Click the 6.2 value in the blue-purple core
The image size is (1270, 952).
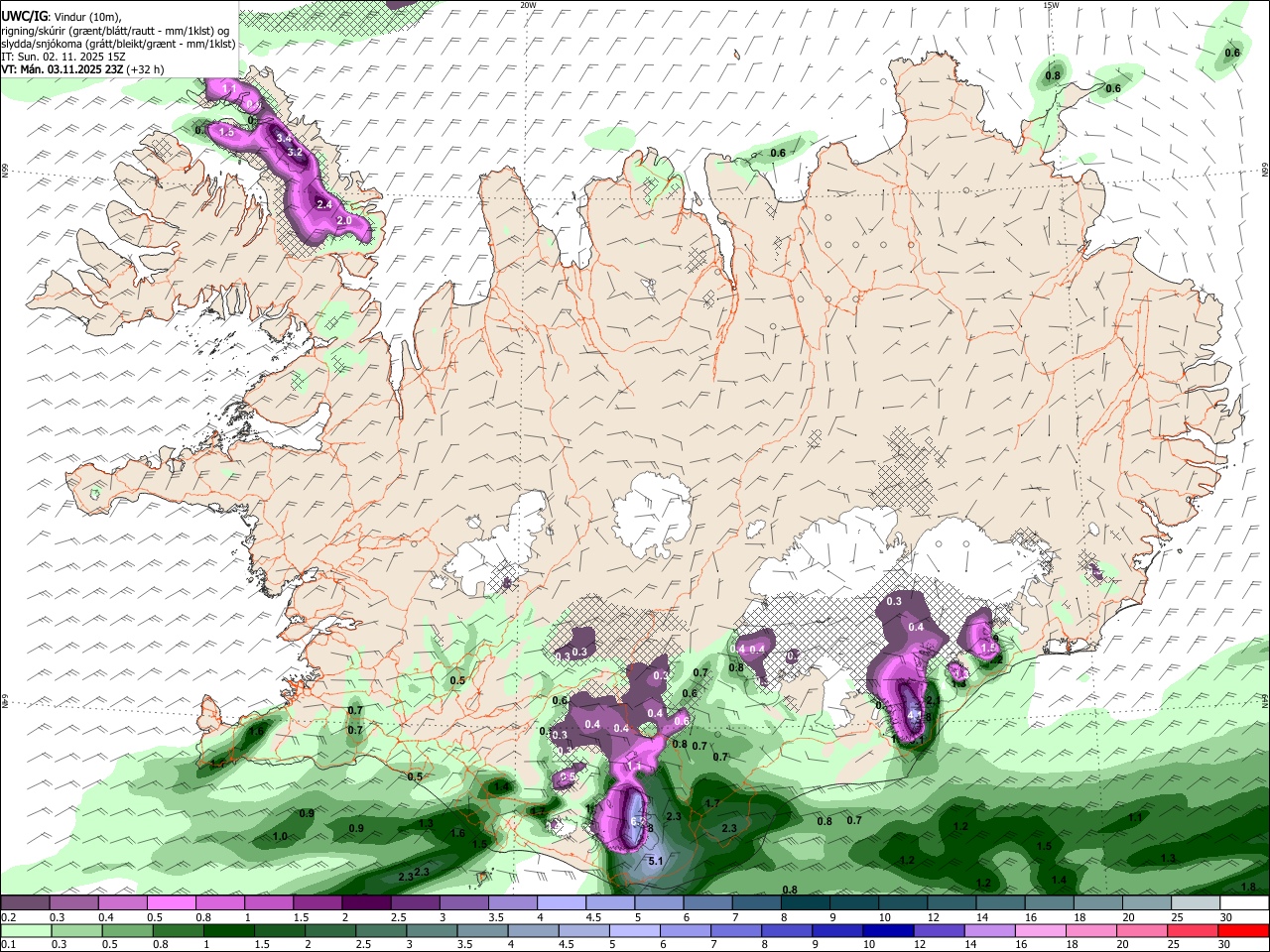click(636, 823)
